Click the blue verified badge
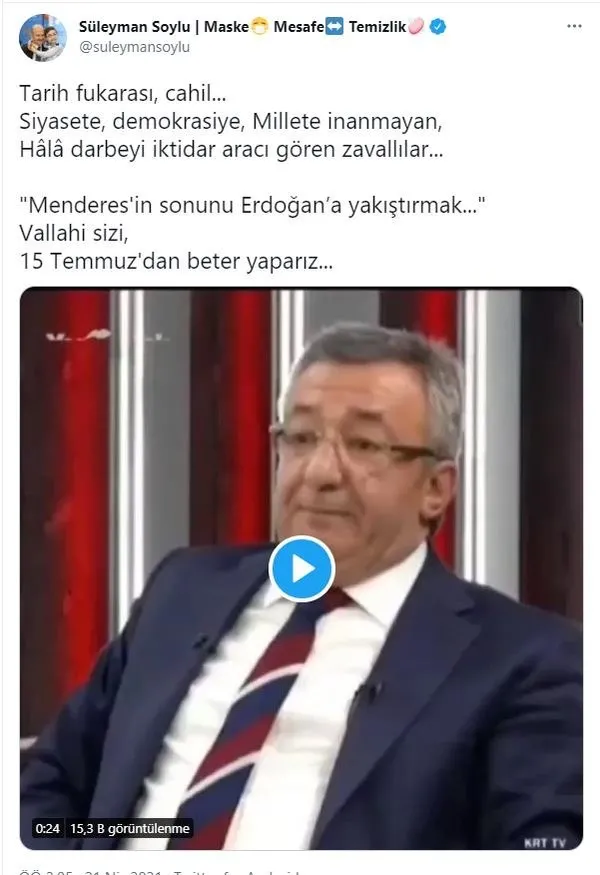600x875 pixels. point(438,26)
